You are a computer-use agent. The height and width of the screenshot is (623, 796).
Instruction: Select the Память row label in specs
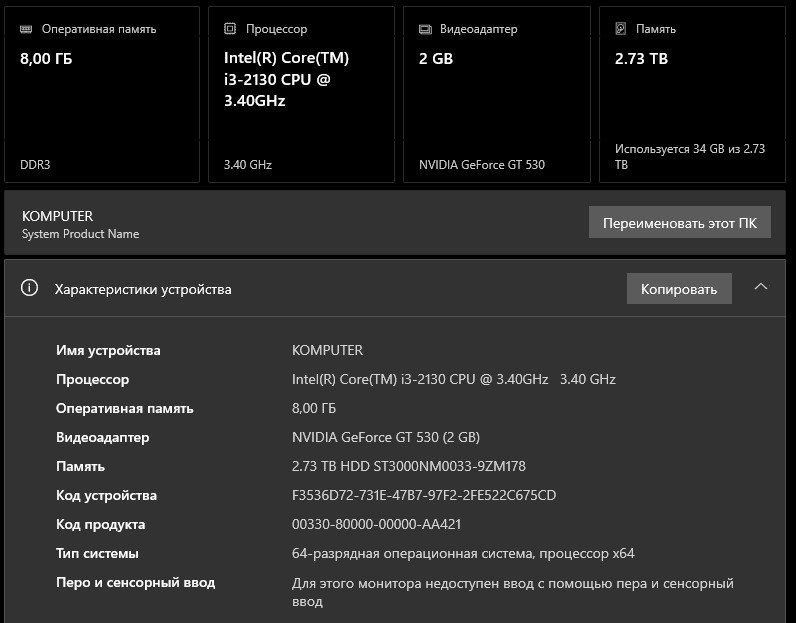pyautogui.click(x=80, y=467)
